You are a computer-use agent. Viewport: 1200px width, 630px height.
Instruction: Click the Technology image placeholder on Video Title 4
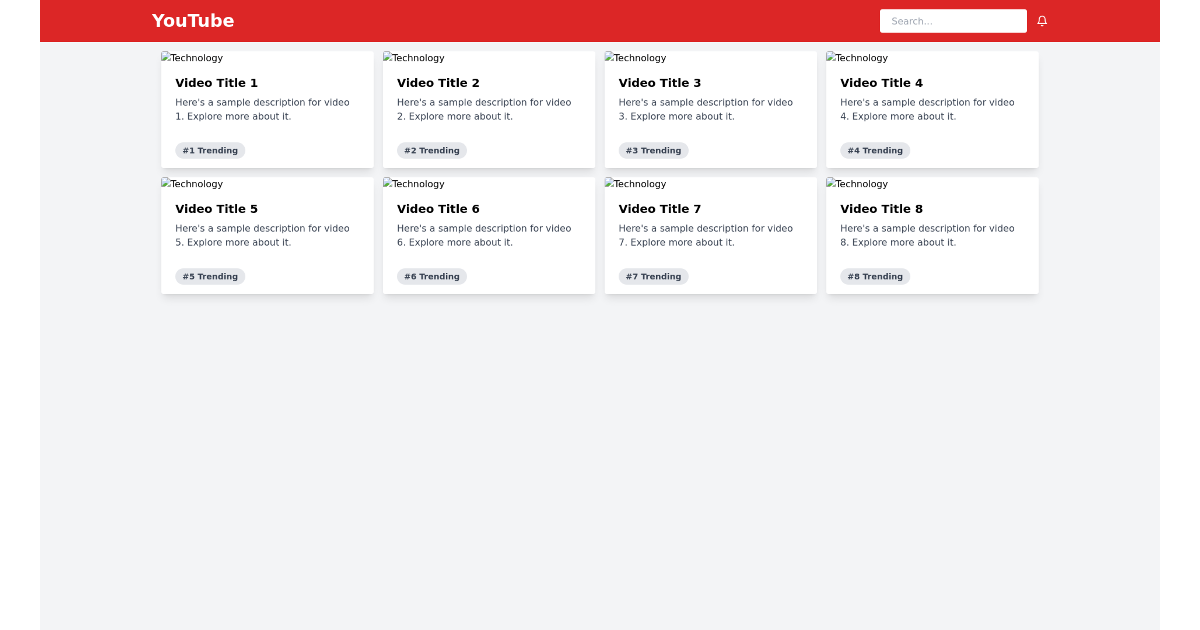(x=856, y=58)
